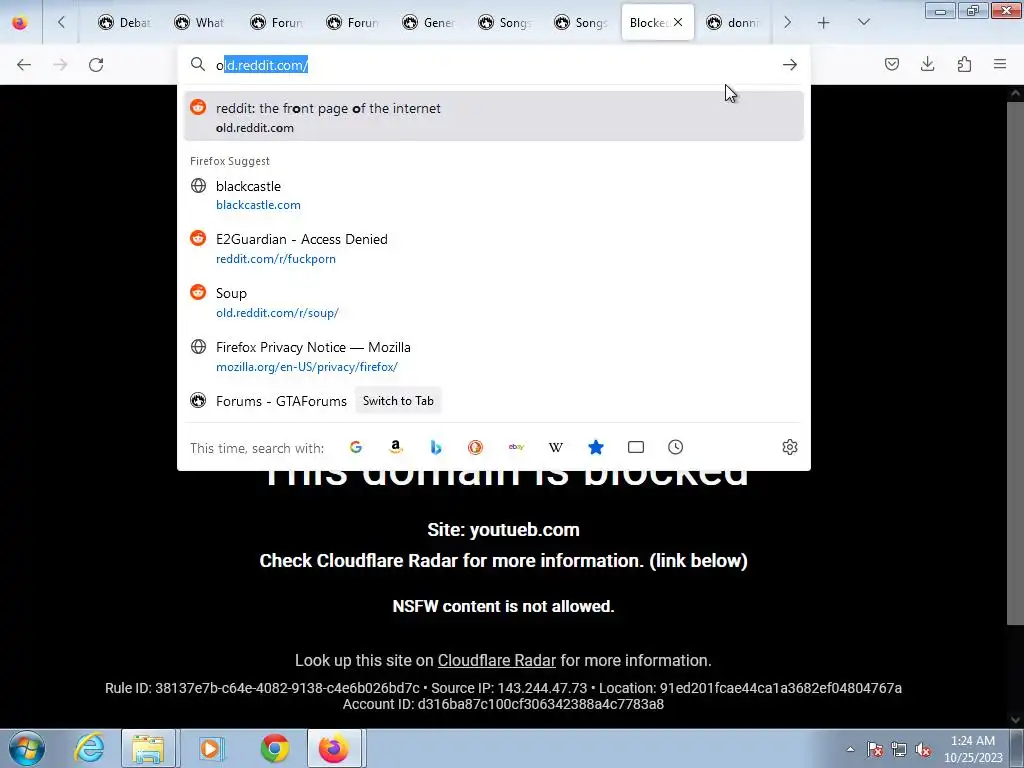This screenshot has height=768, width=1024.
Task: Search open tabs with the tabs icon
Action: coord(635,447)
